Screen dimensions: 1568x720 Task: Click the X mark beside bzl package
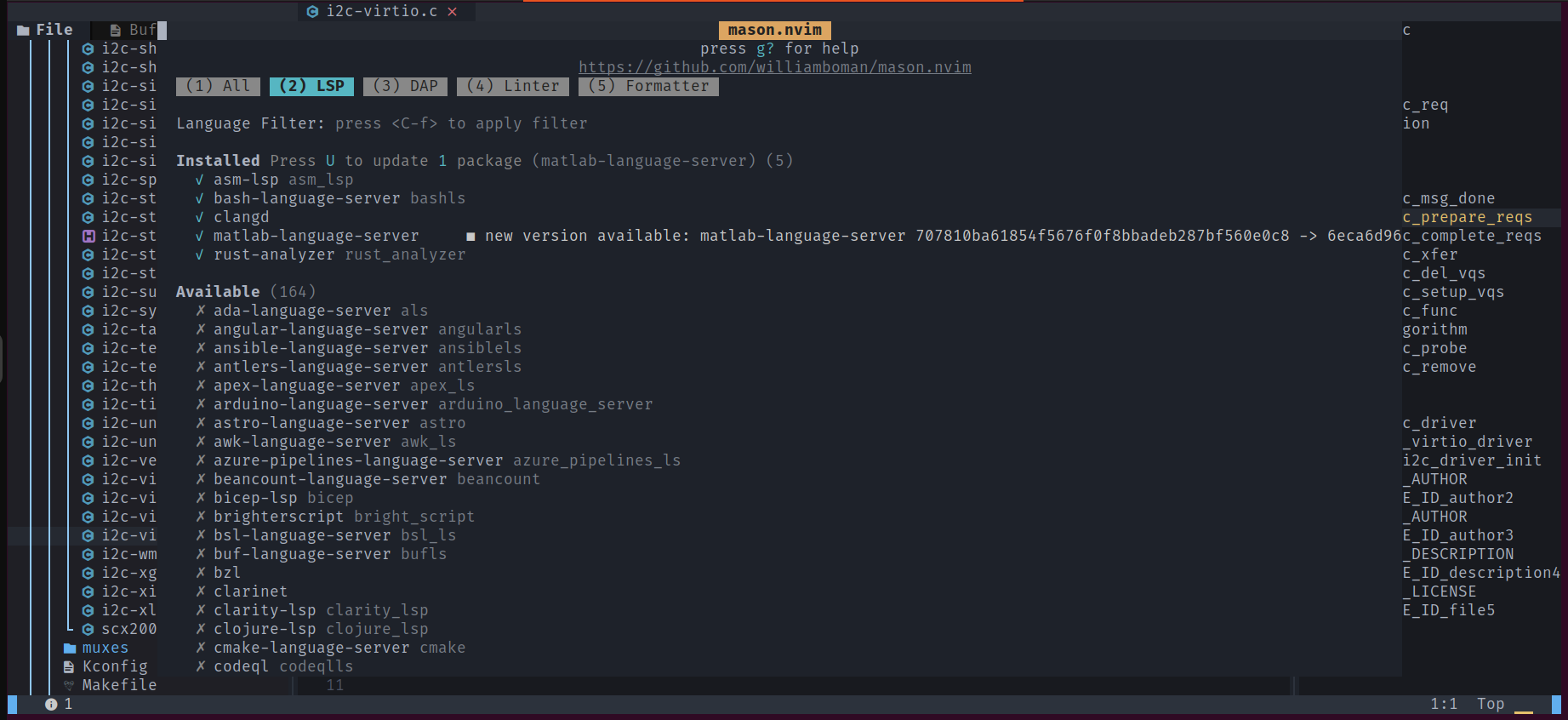click(x=201, y=573)
